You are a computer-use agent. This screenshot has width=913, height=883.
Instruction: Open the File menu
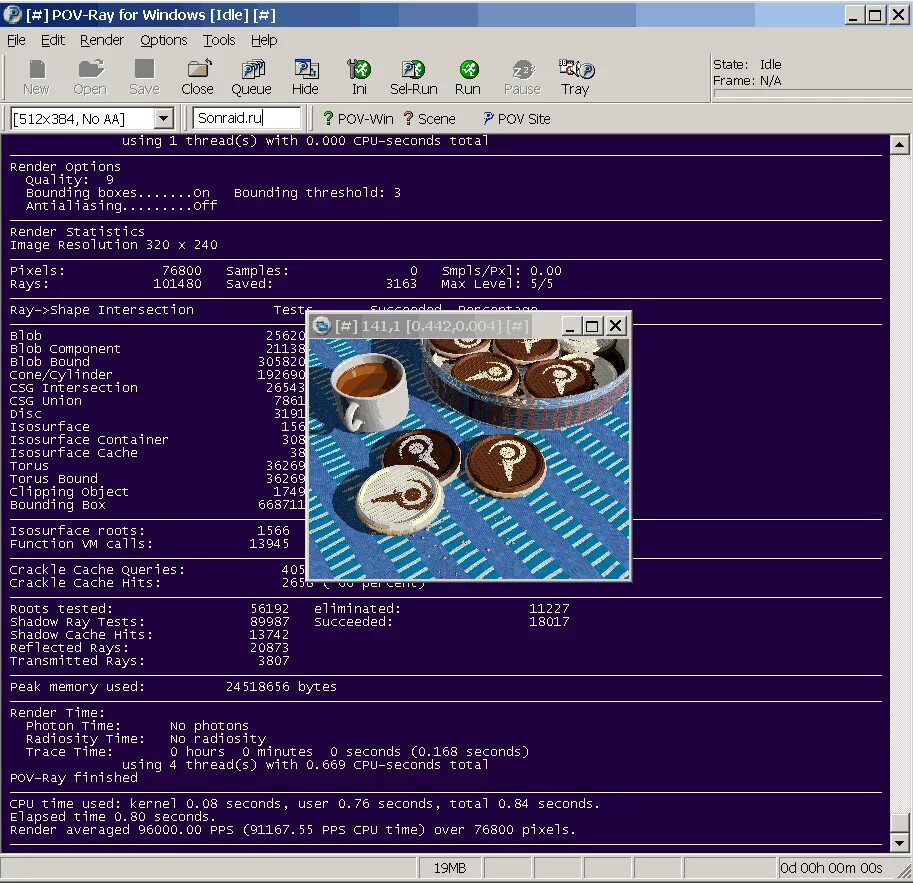16,40
